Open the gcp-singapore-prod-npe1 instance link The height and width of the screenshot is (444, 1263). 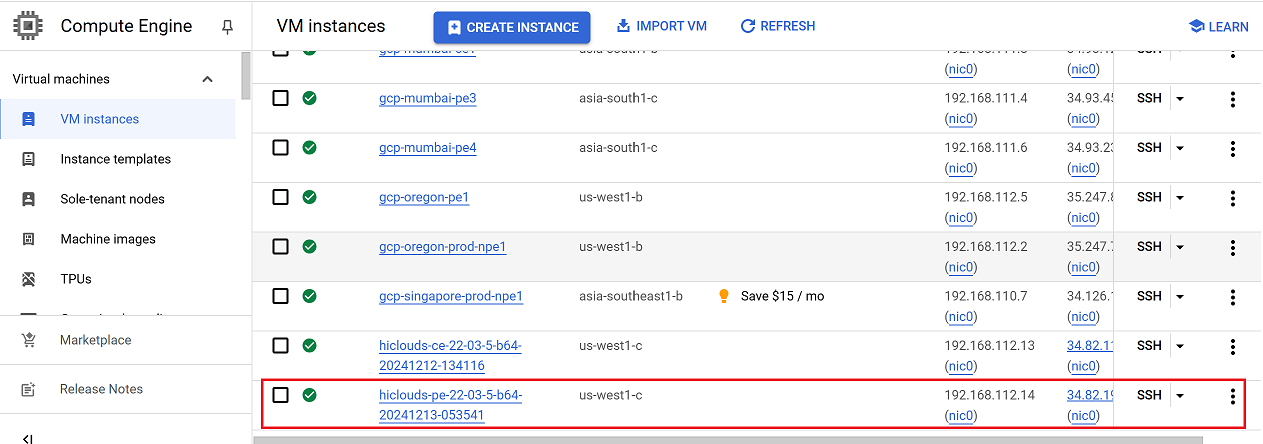click(451, 296)
